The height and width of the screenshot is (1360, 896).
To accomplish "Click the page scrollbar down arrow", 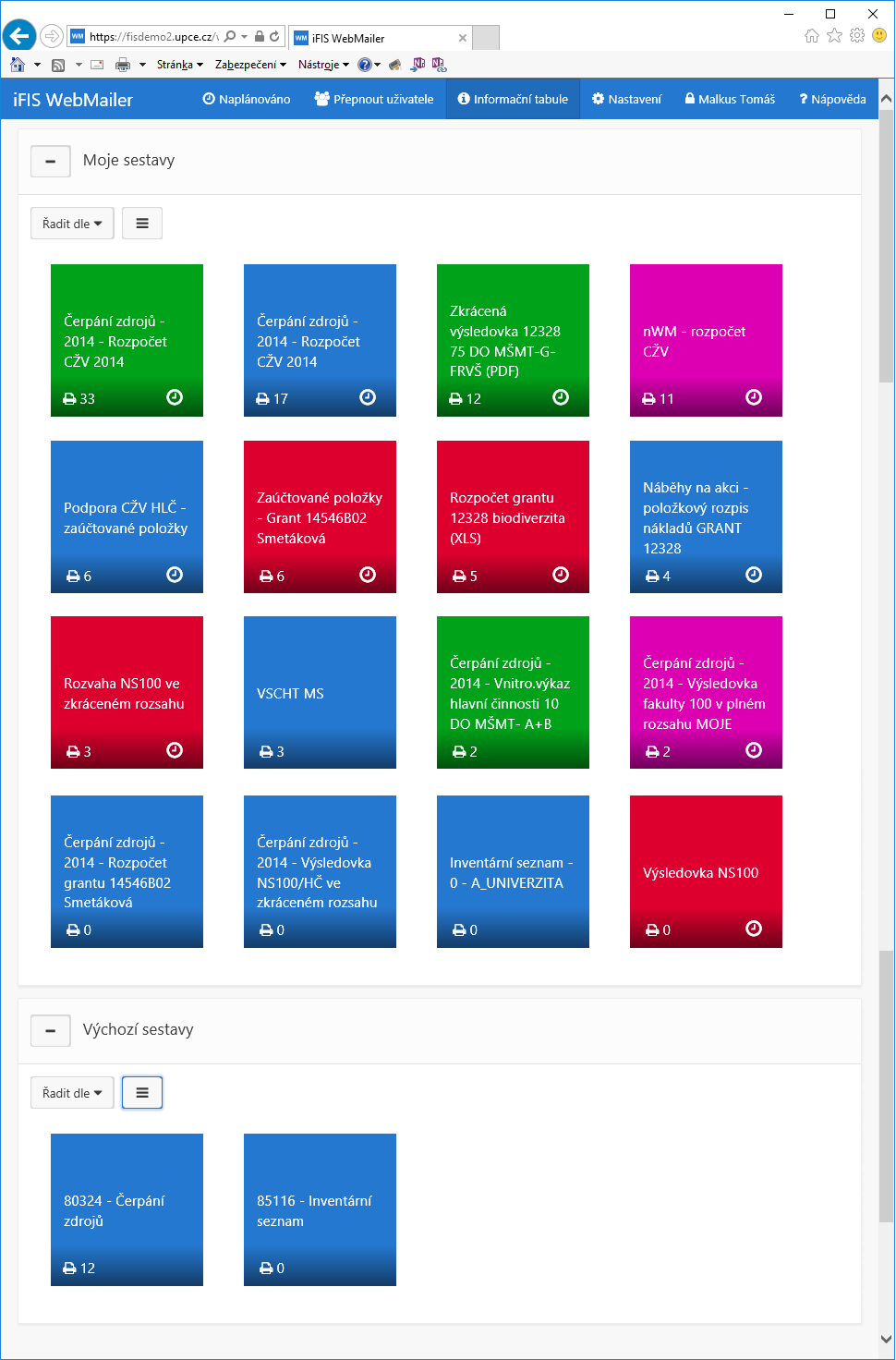I will (886, 1338).
